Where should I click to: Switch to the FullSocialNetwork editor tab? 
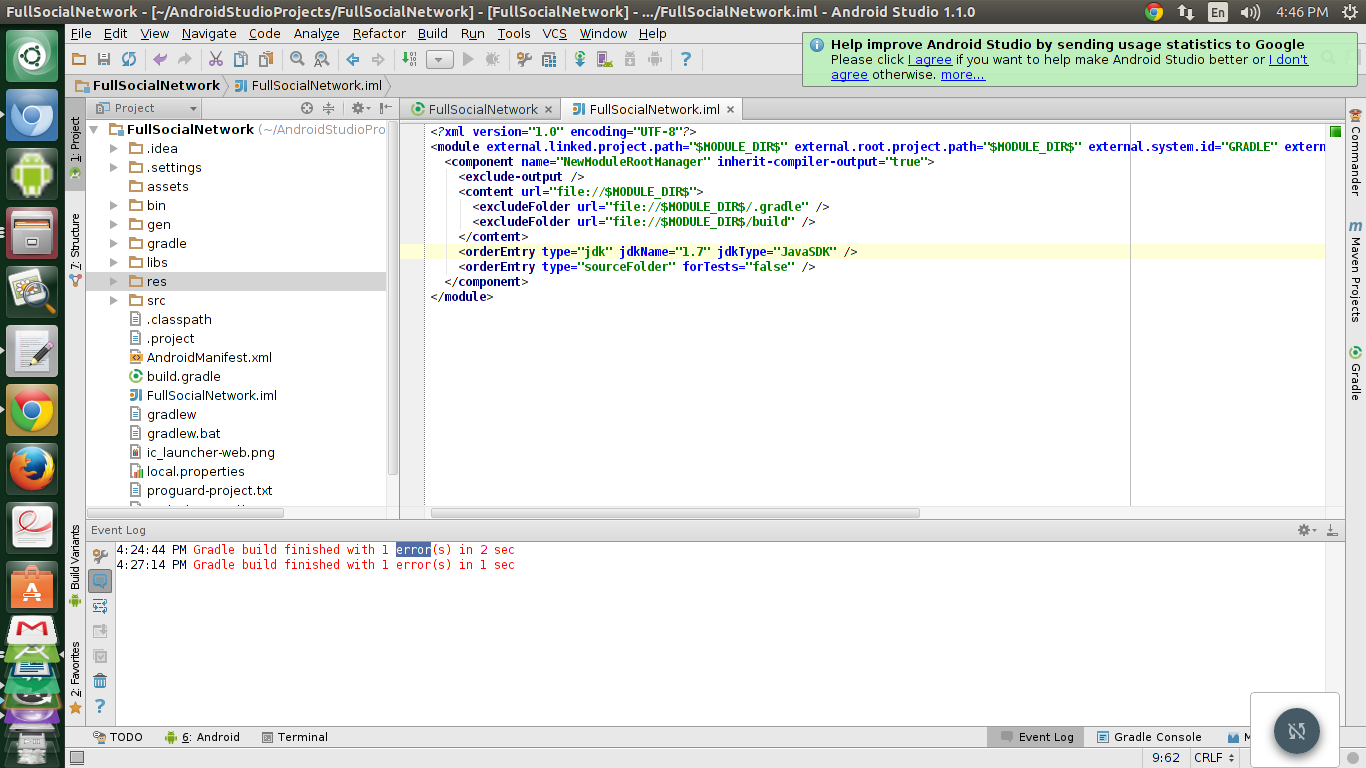point(482,109)
